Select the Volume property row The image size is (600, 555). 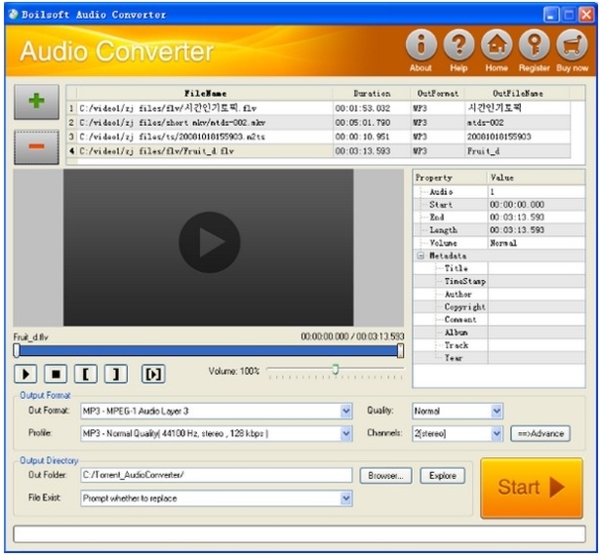tap(499, 243)
